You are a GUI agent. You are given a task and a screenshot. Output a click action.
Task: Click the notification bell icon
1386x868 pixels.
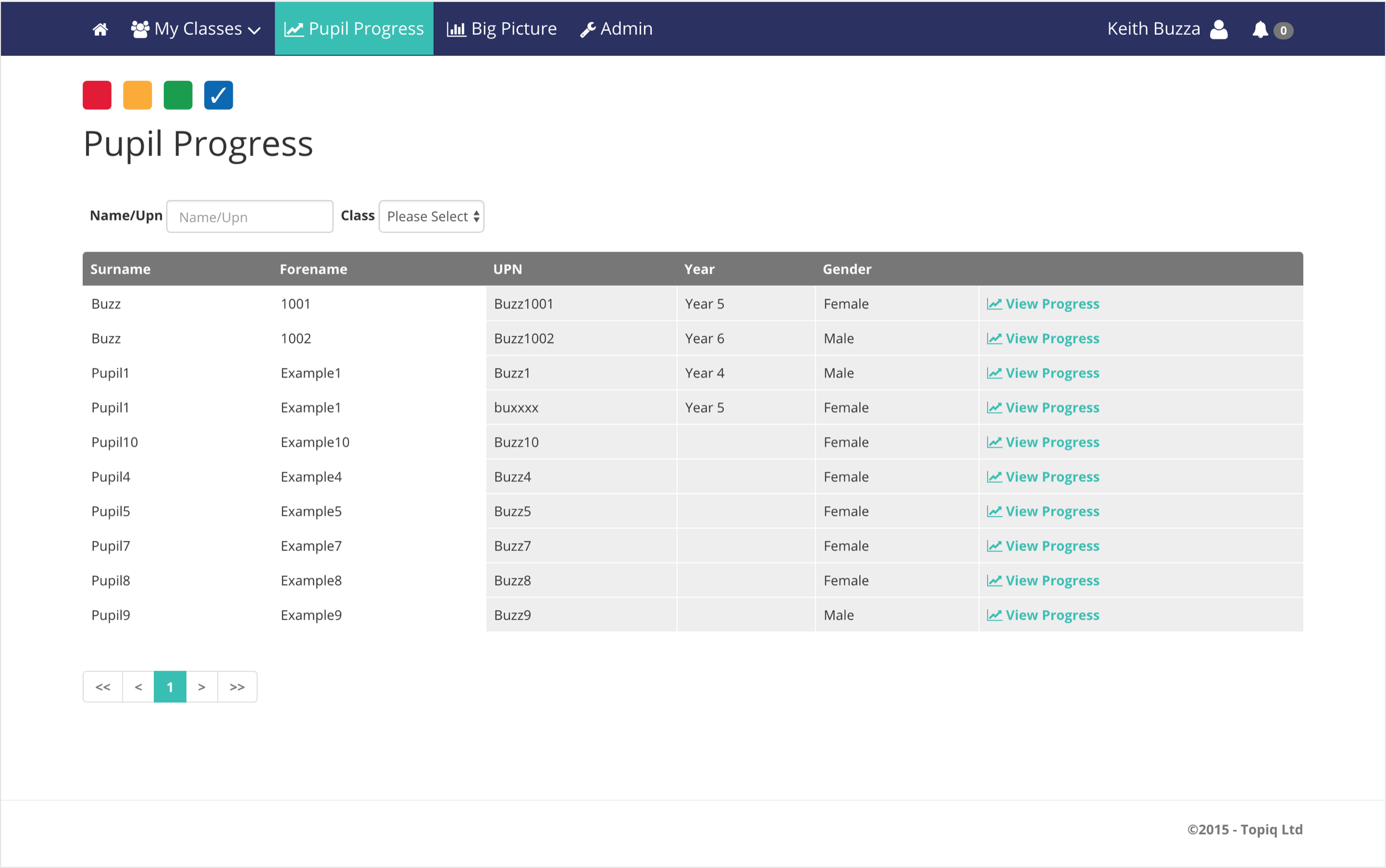[x=1260, y=29]
